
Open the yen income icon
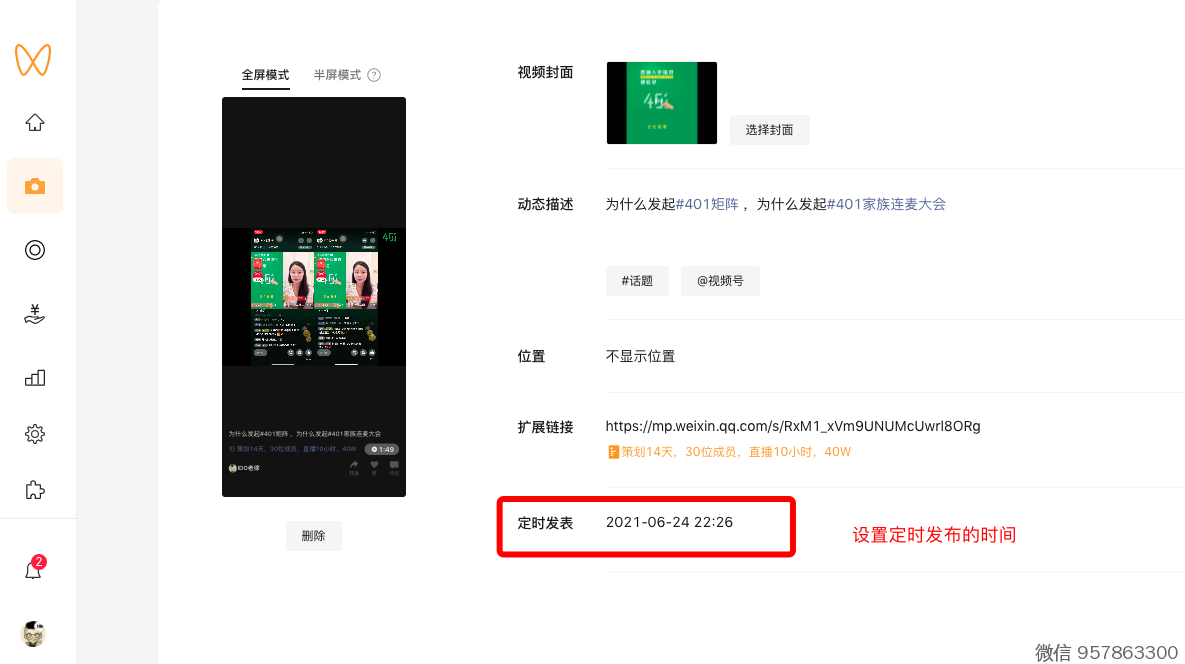[x=35, y=314]
